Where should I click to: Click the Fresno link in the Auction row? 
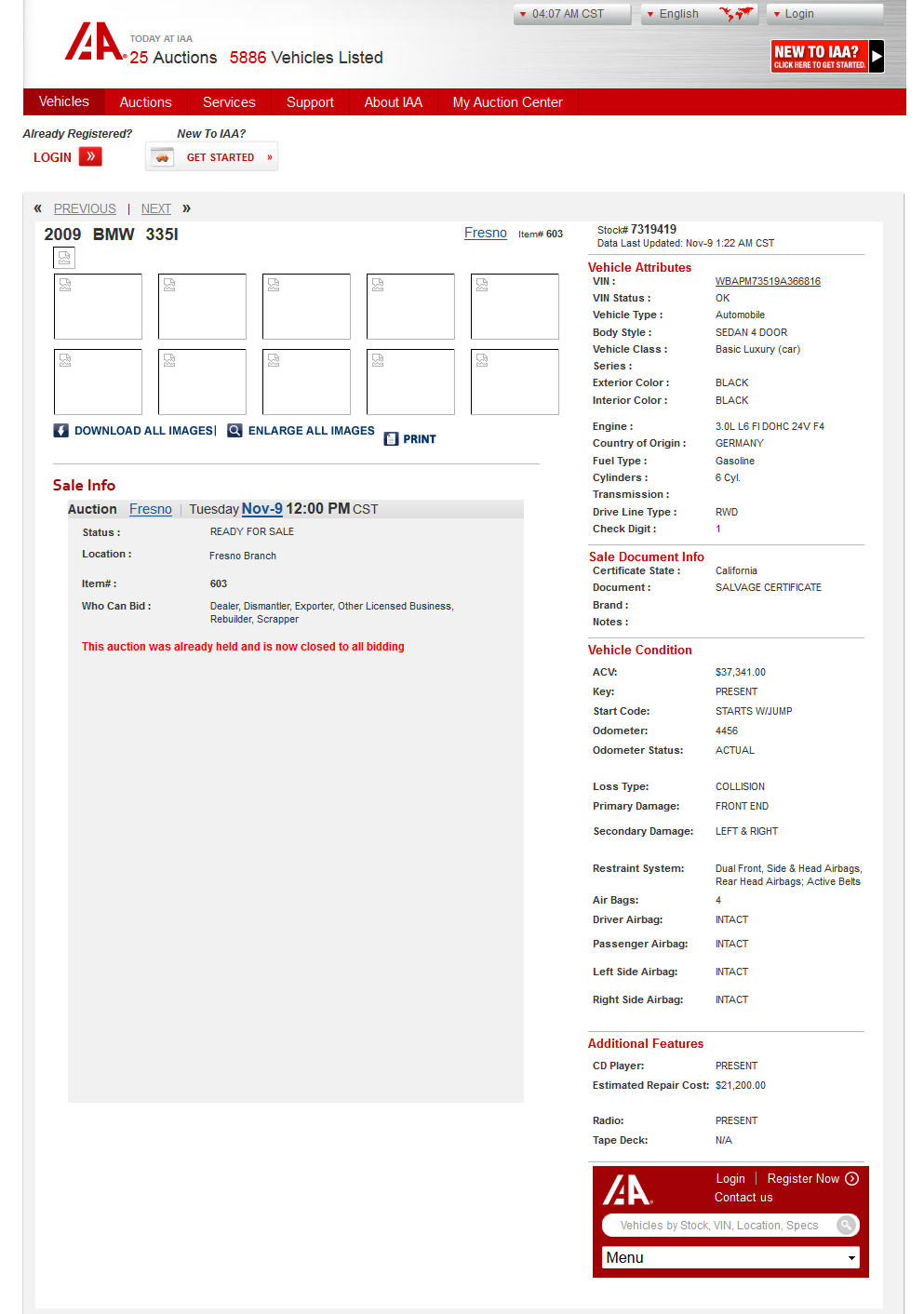pos(151,509)
